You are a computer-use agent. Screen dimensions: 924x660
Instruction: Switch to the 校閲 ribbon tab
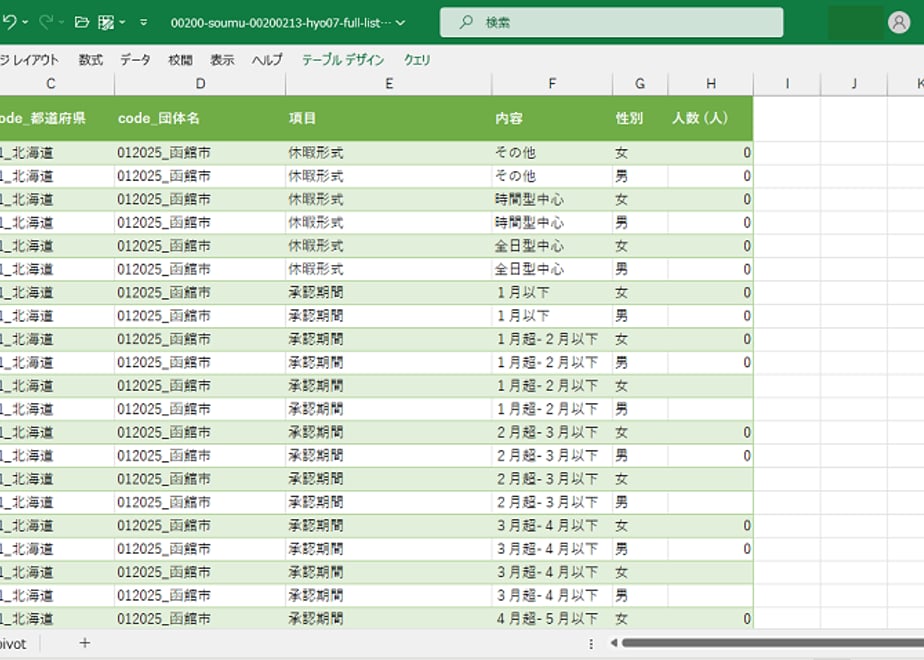click(x=180, y=60)
